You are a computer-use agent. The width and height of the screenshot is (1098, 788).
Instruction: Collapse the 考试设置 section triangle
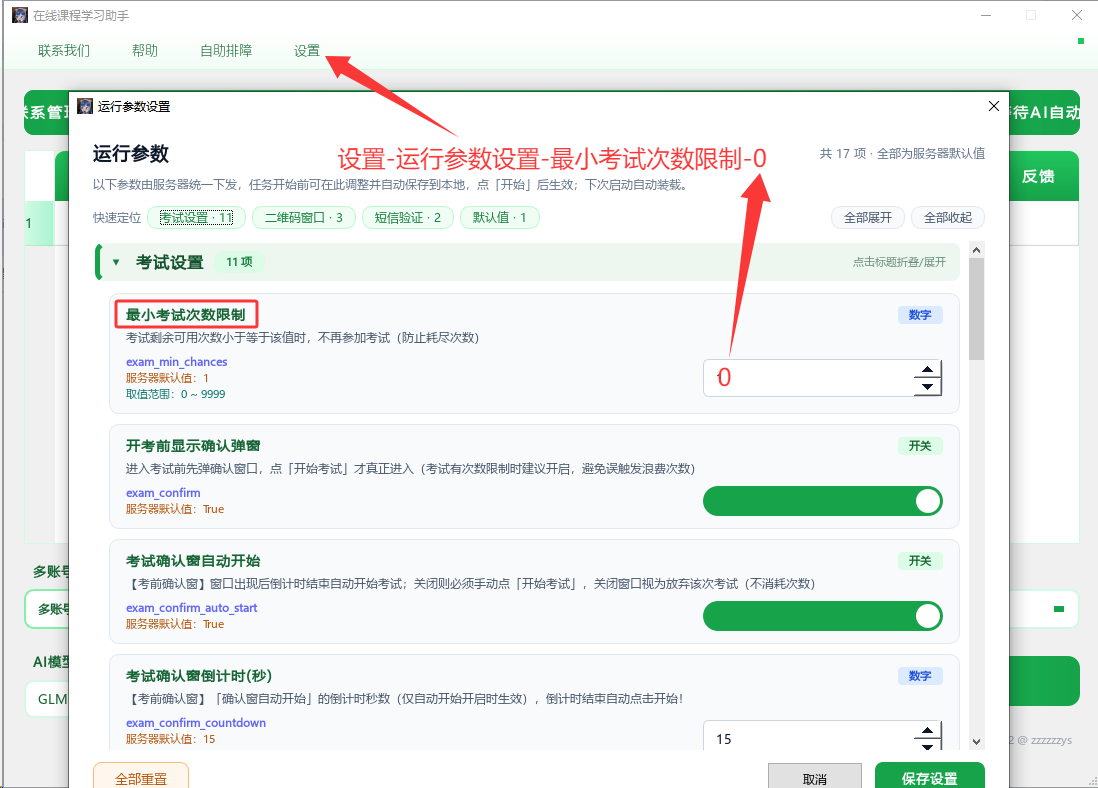pyautogui.click(x=116, y=263)
